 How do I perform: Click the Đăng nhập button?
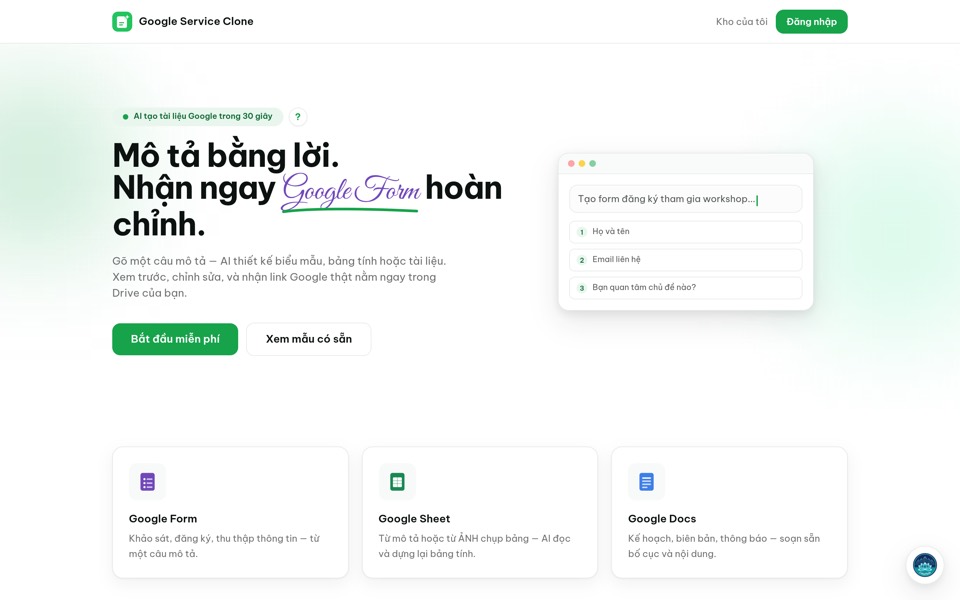pyautogui.click(x=811, y=21)
